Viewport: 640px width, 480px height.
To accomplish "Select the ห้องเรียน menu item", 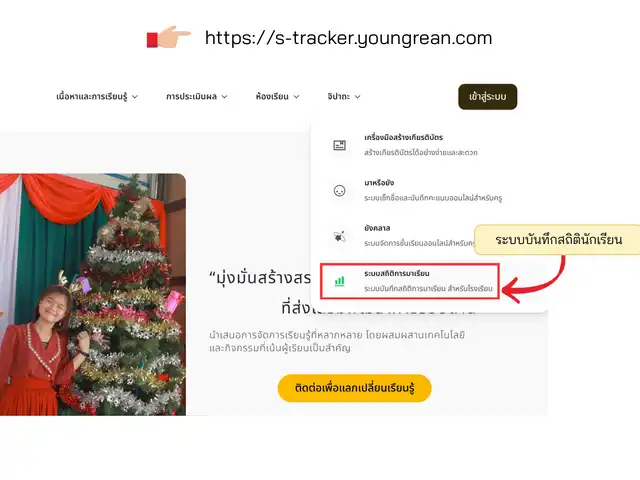I will [x=278, y=97].
